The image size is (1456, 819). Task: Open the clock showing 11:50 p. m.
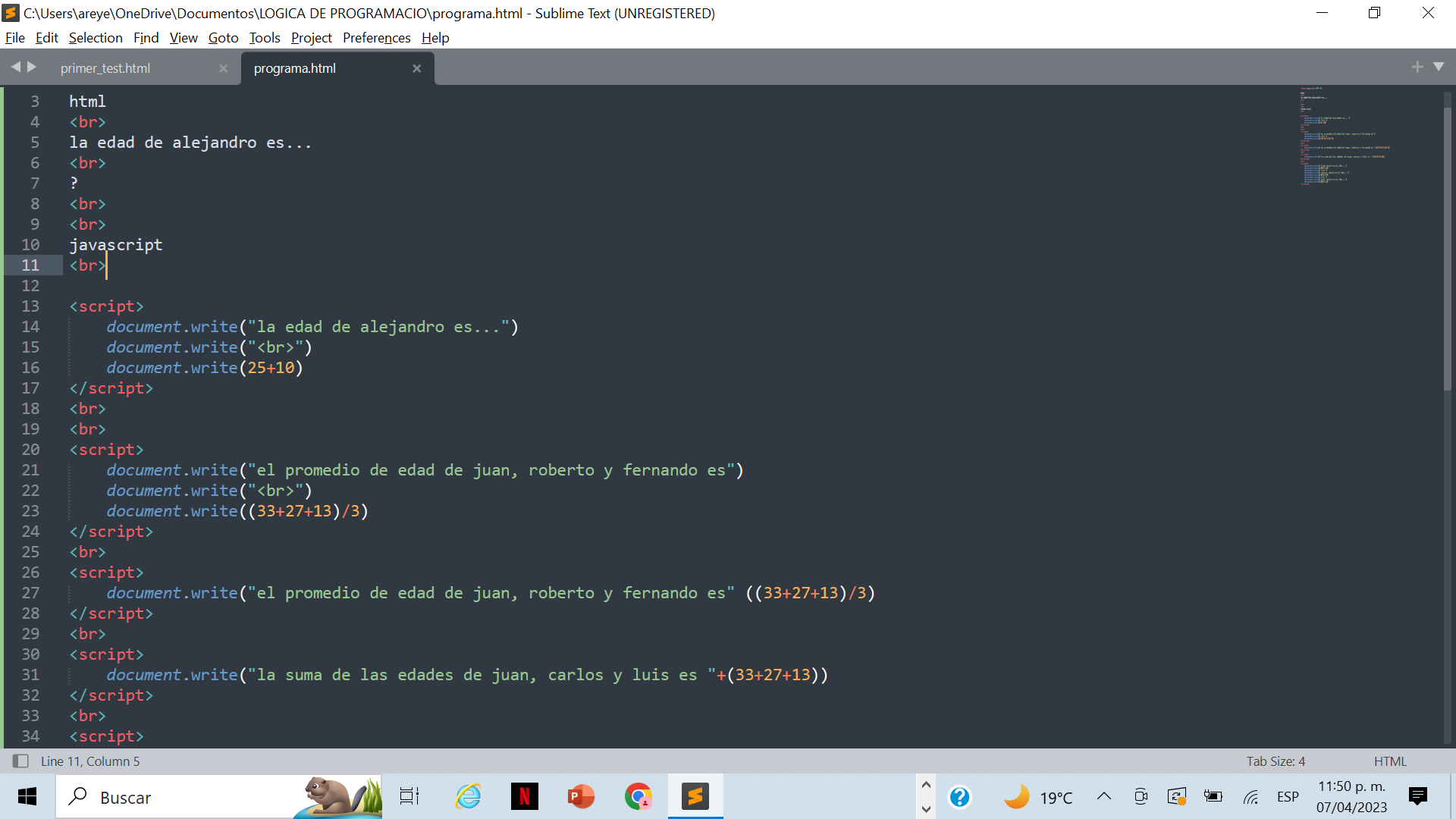1351,796
